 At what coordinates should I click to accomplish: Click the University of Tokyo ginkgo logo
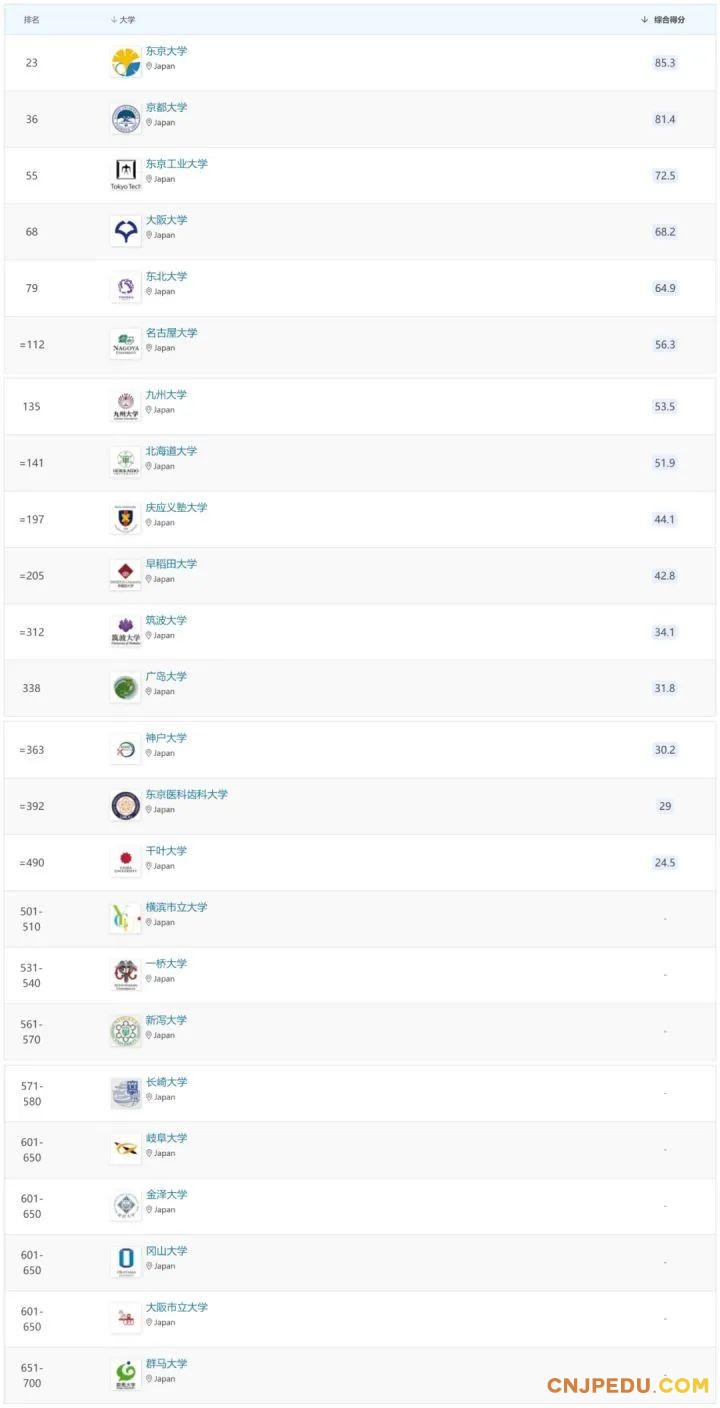(126, 63)
